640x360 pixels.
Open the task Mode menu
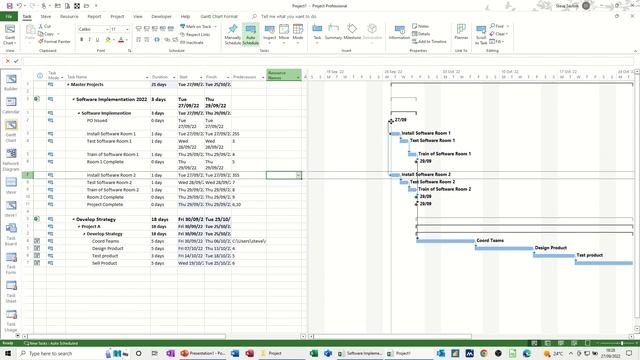click(298, 34)
